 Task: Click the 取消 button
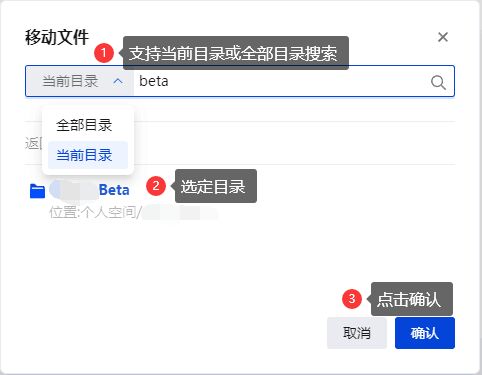pyautogui.click(x=357, y=333)
